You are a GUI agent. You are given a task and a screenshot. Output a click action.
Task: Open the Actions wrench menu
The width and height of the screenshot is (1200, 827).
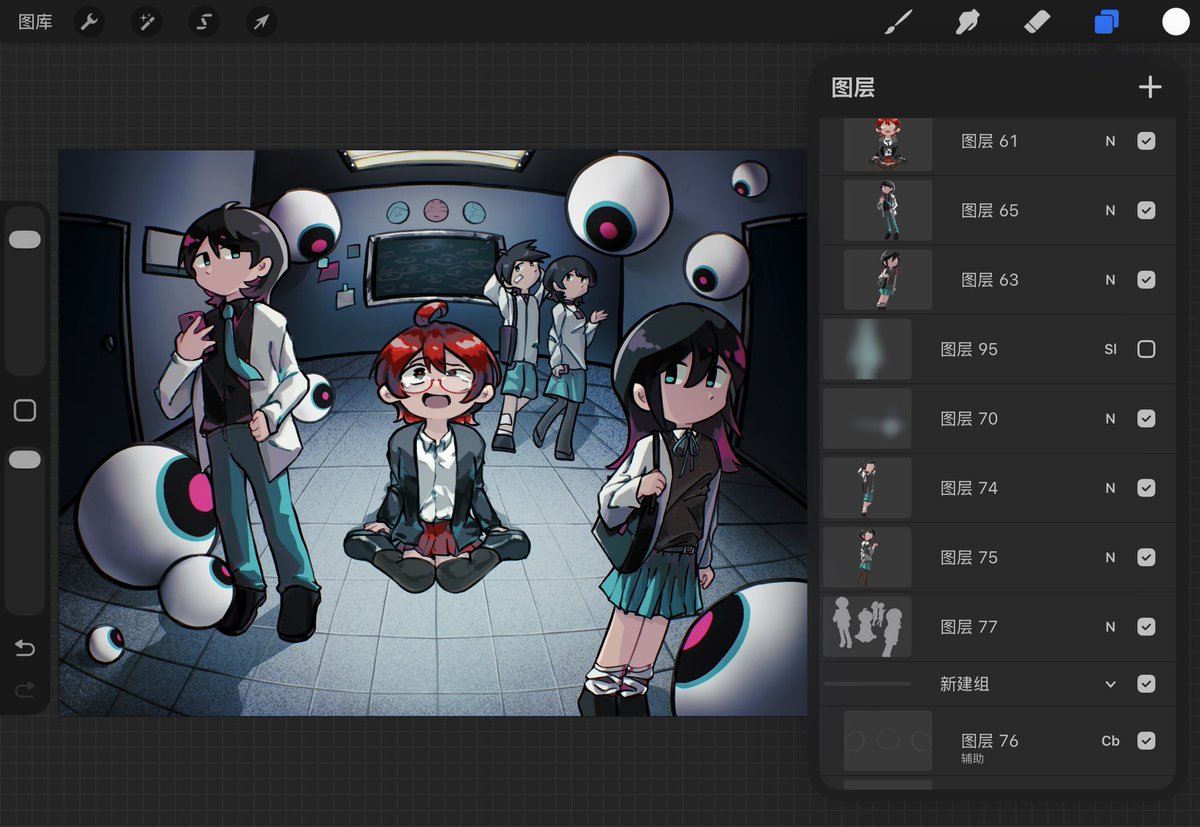point(90,22)
